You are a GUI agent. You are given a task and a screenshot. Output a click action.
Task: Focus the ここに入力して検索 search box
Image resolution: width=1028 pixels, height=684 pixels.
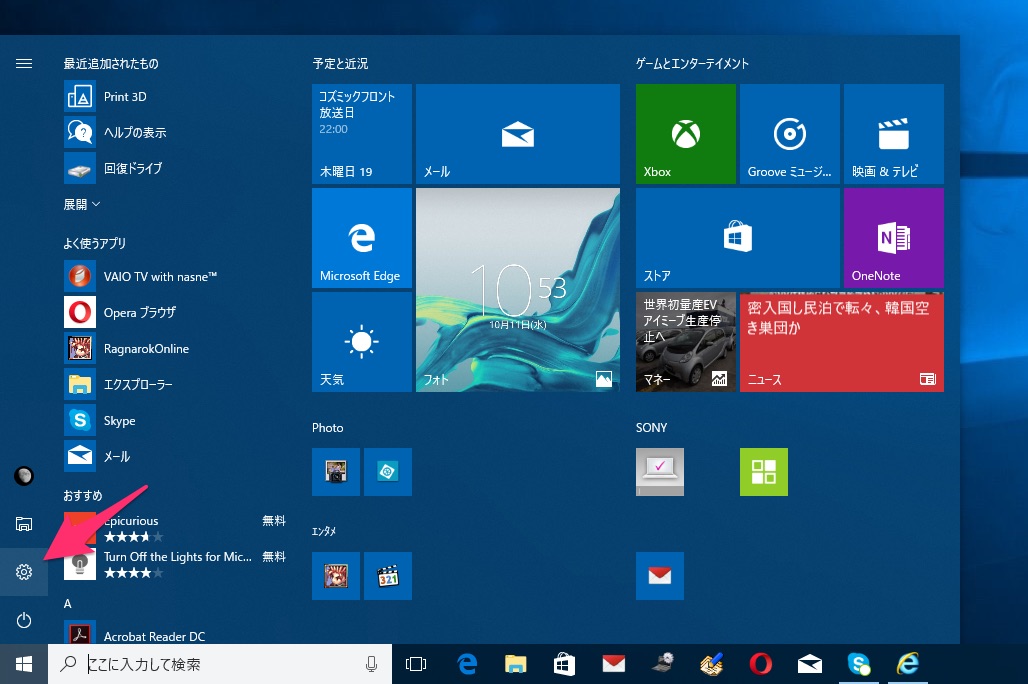(x=220, y=664)
